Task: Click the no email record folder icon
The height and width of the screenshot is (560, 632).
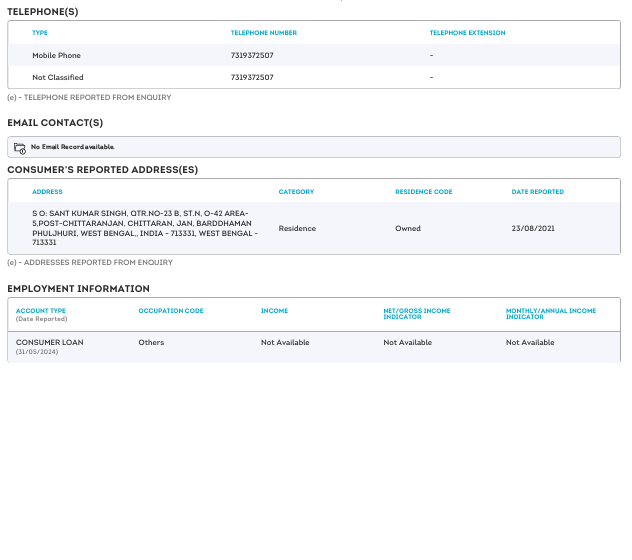Action: pyautogui.click(x=20, y=147)
